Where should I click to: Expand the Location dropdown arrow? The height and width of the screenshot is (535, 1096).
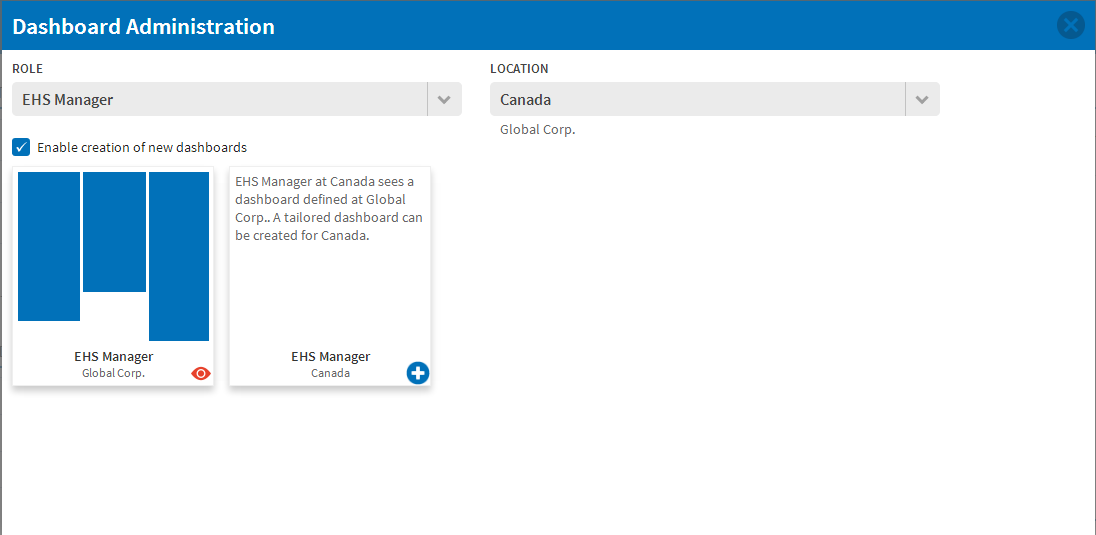[923, 99]
